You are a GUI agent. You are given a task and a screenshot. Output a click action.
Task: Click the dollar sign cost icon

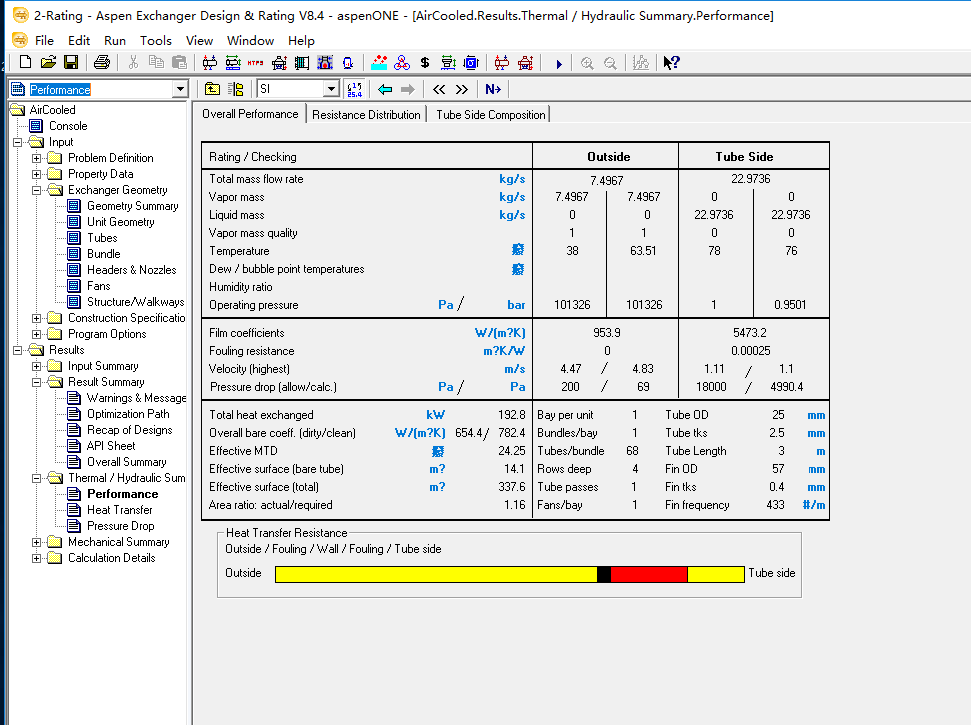click(x=425, y=63)
